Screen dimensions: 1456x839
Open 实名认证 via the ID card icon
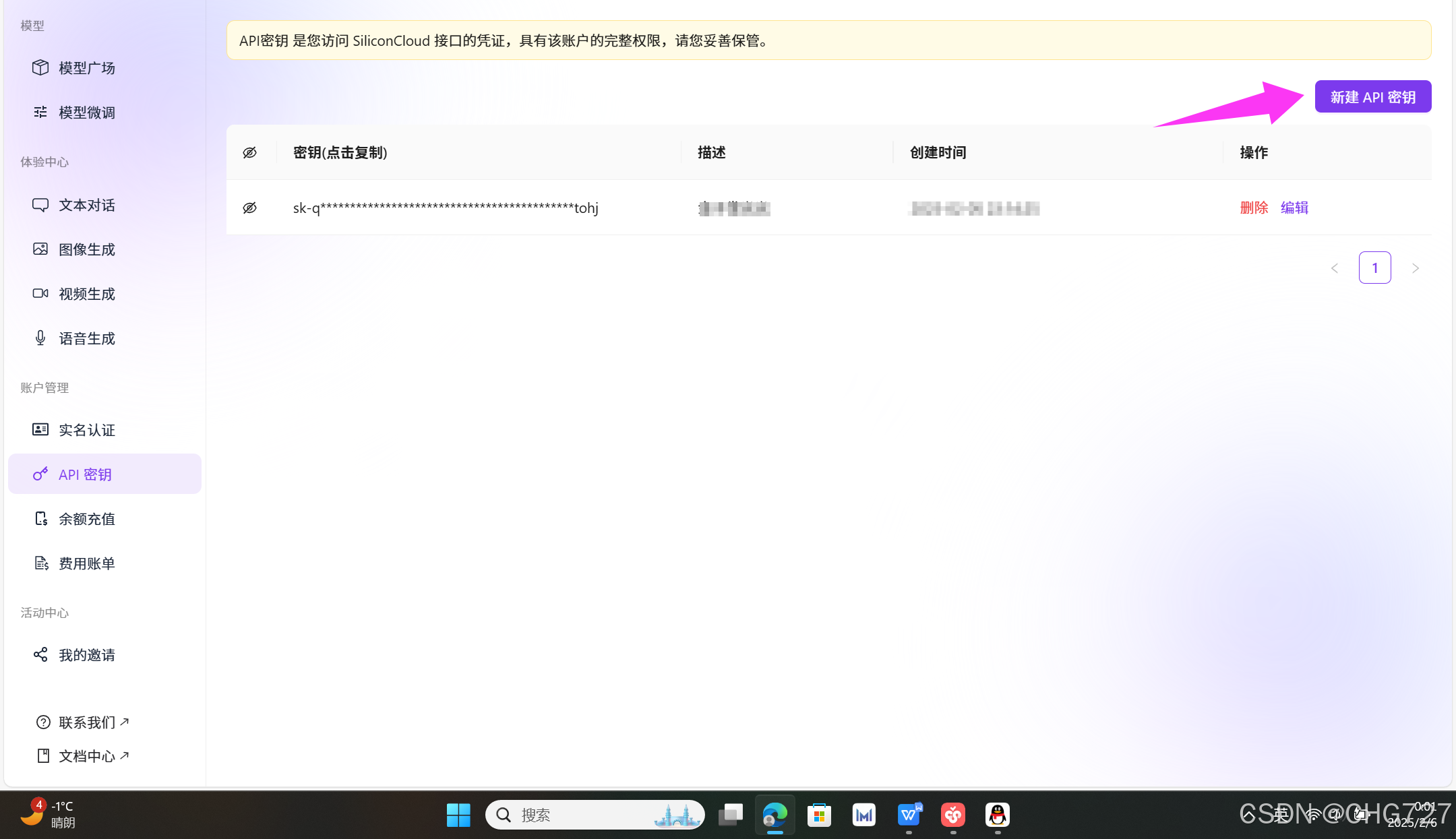pos(40,430)
